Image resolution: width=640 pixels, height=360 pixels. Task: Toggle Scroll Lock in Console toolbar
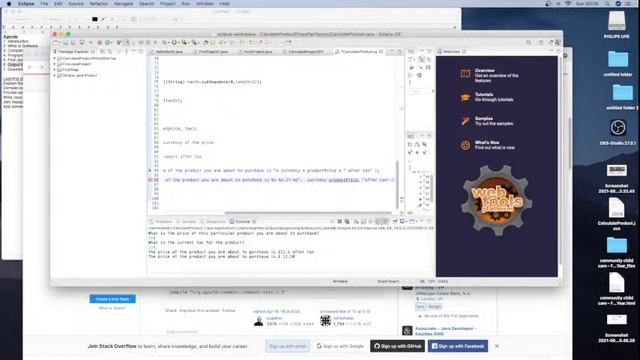[364, 222]
